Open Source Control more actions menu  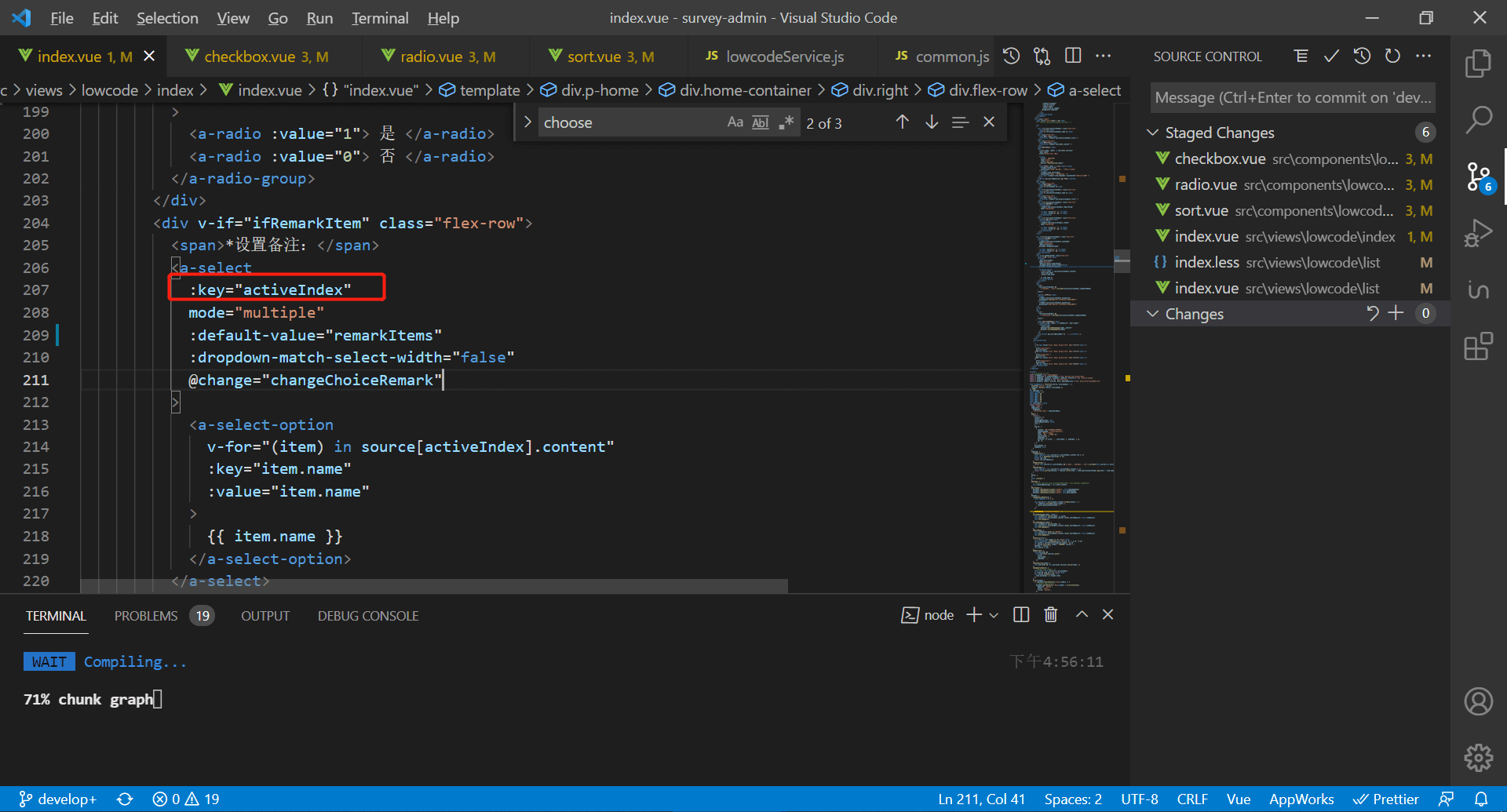tap(1423, 56)
